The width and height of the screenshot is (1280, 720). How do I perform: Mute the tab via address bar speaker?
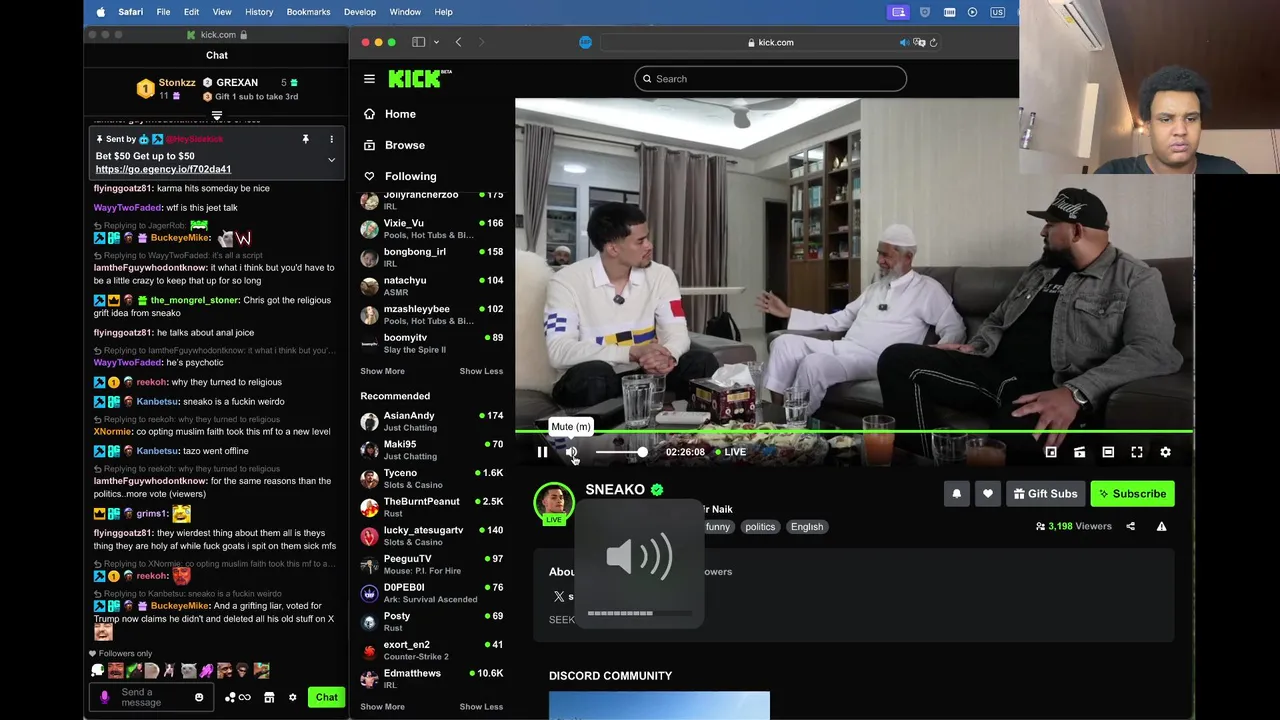click(x=904, y=42)
